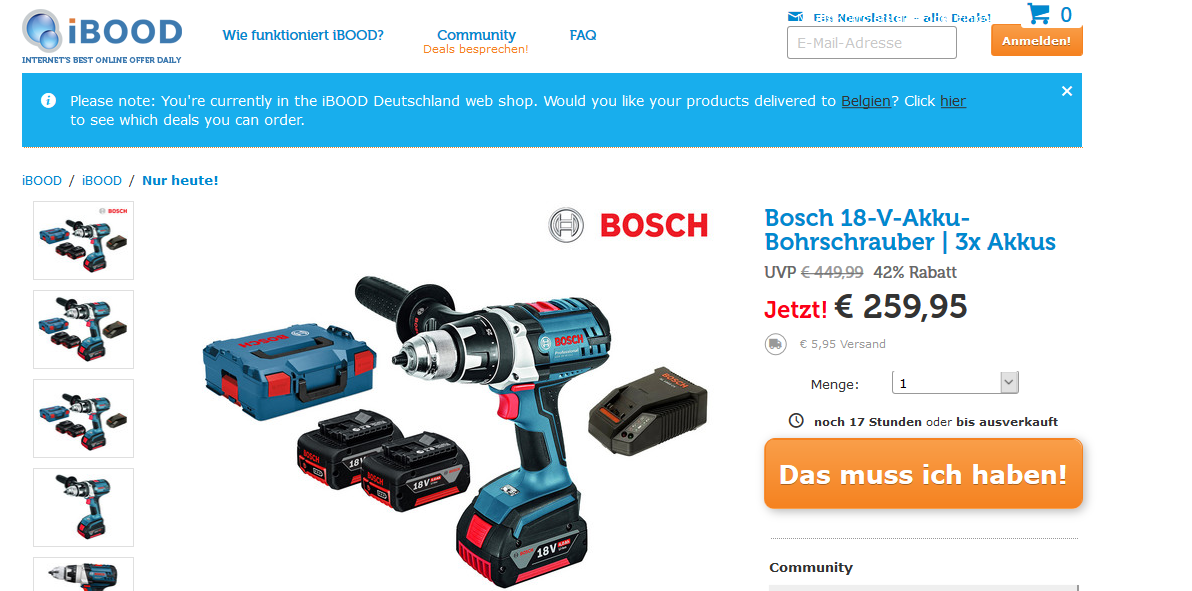Open the shopping cart icon
Viewport: 1192px width, 591px height.
1038,14
